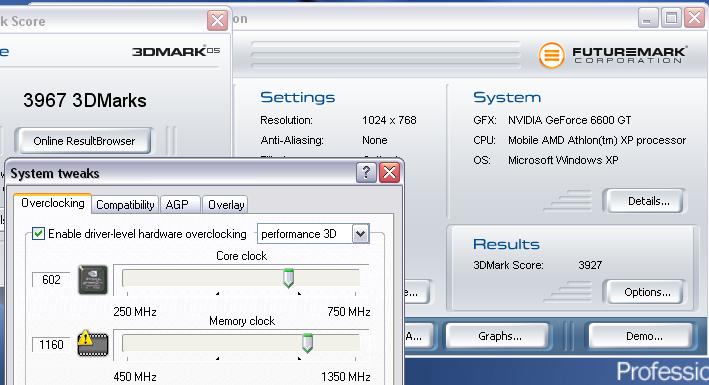Click the 3DMark Score 3927 value
Image resolution: width=709 pixels, height=385 pixels.
tap(590, 265)
